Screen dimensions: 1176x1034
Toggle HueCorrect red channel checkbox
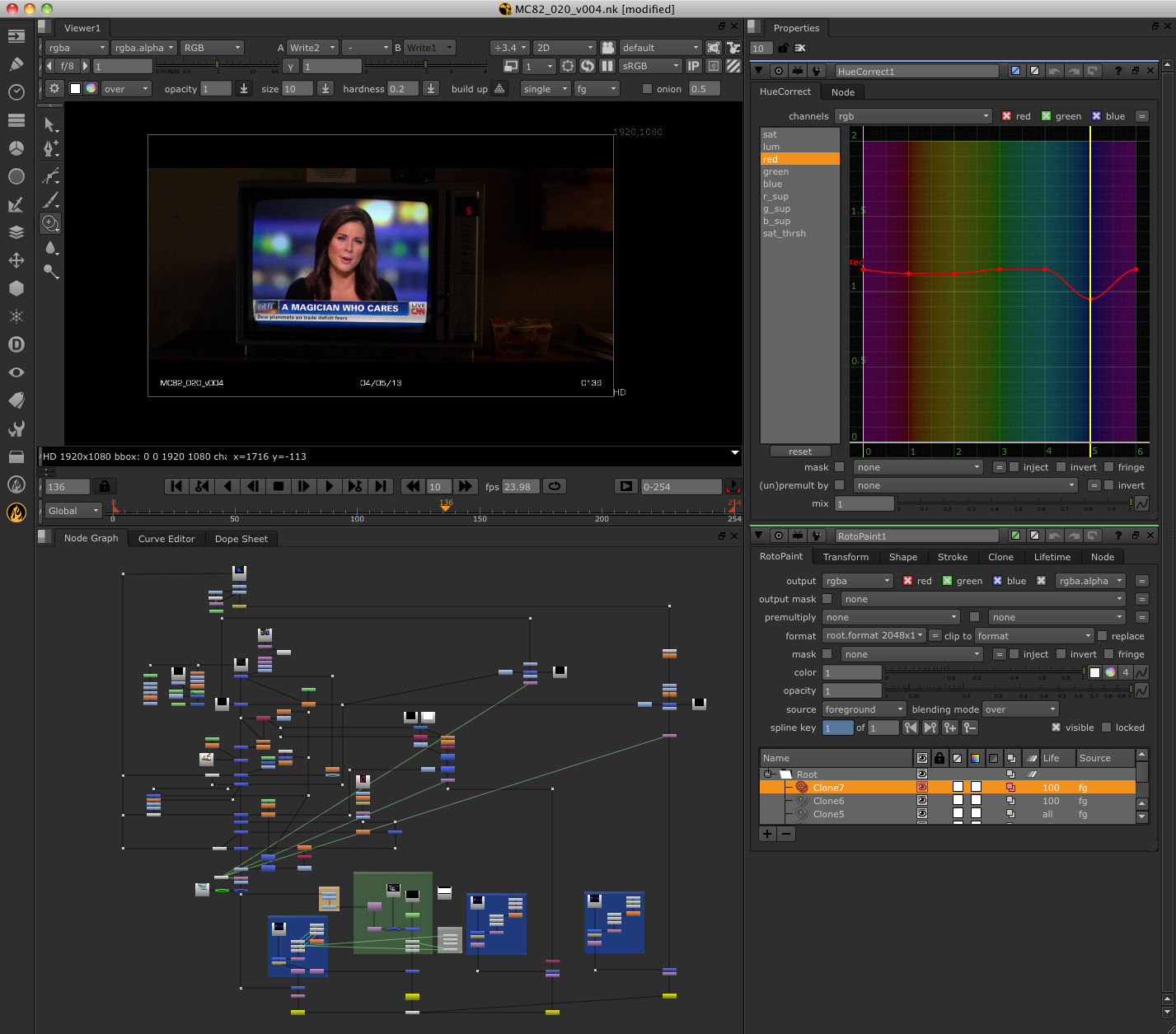click(x=1006, y=116)
